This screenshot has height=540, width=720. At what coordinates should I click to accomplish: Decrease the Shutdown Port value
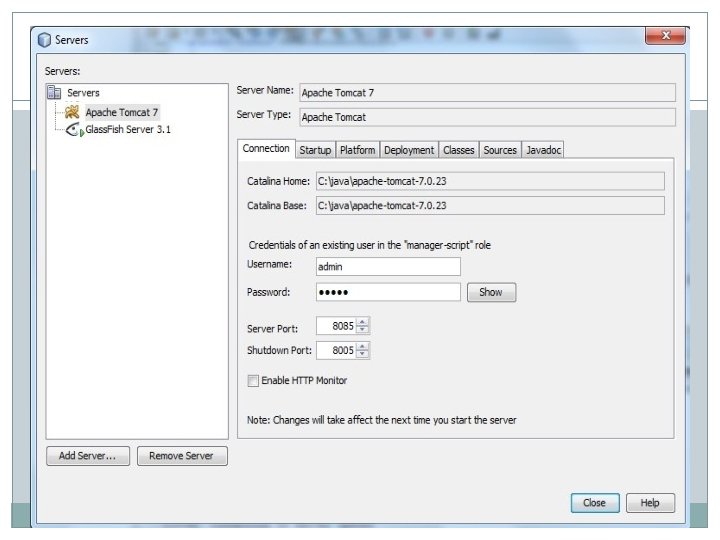(362, 354)
